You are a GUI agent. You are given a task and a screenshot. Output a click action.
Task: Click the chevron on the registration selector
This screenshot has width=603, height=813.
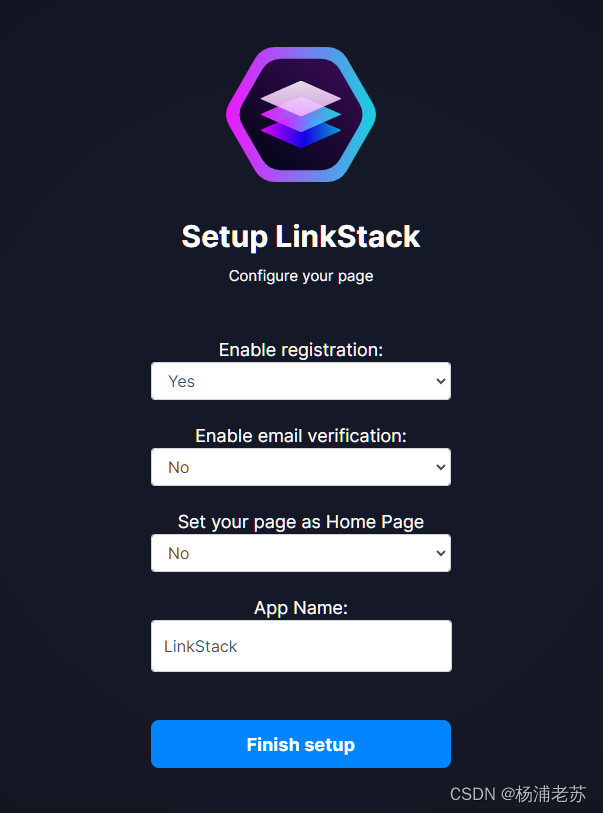tap(439, 381)
